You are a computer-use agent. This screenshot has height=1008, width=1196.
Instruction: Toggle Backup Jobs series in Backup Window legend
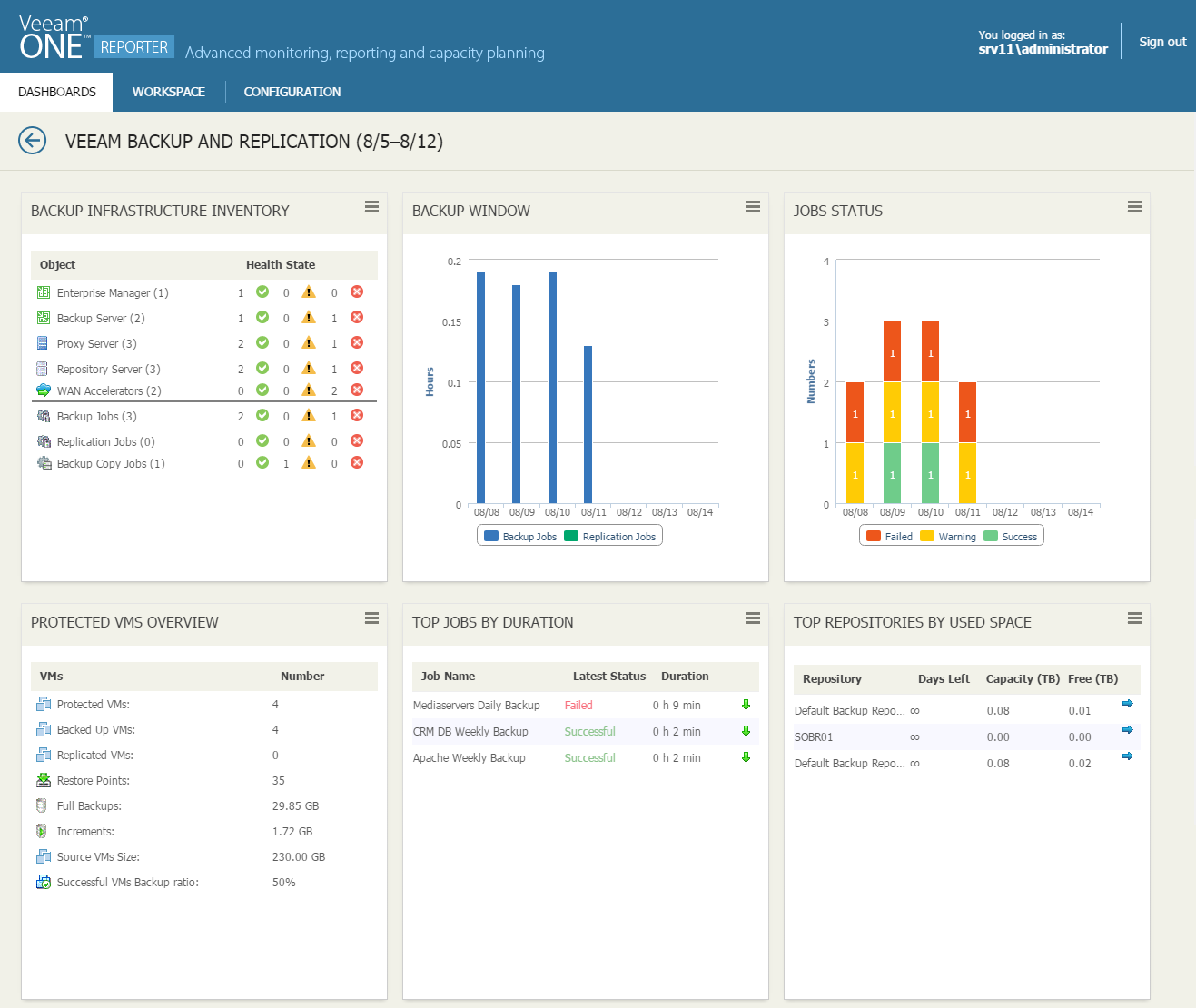point(520,537)
